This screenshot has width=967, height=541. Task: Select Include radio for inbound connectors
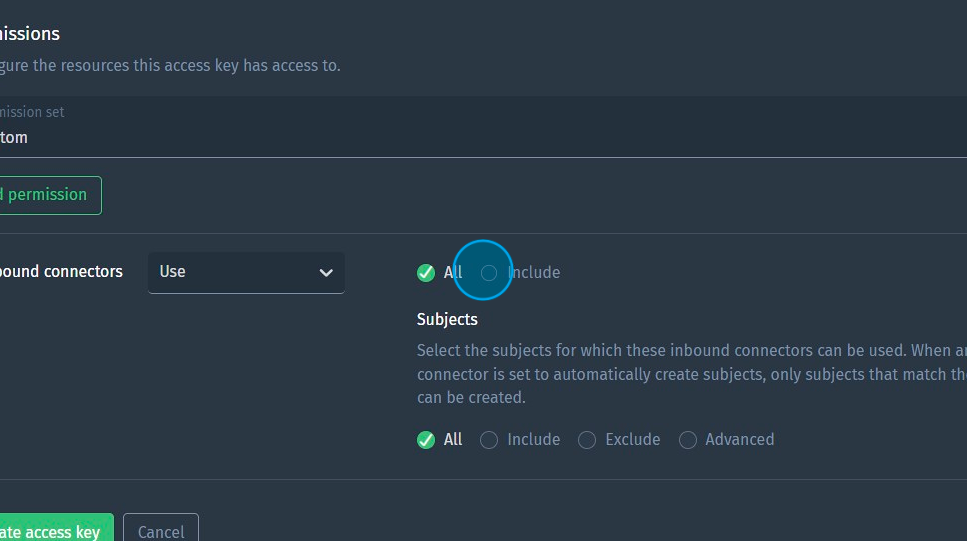(x=489, y=273)
